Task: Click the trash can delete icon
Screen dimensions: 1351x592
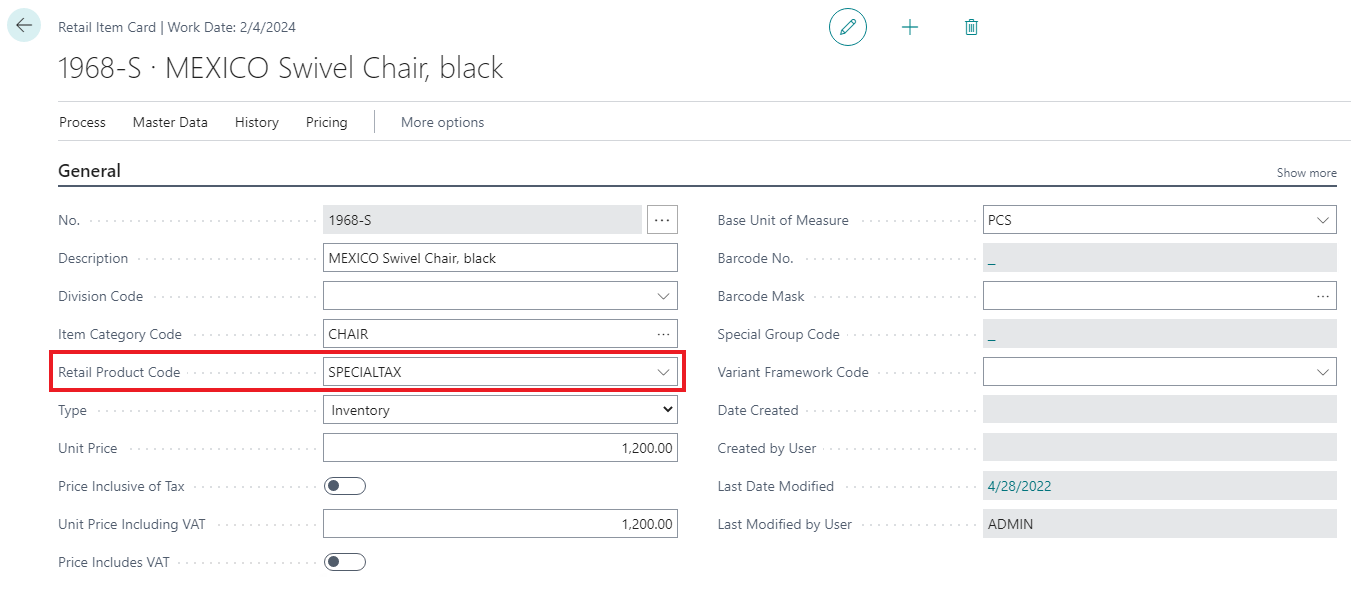Action: coord(971,27)
